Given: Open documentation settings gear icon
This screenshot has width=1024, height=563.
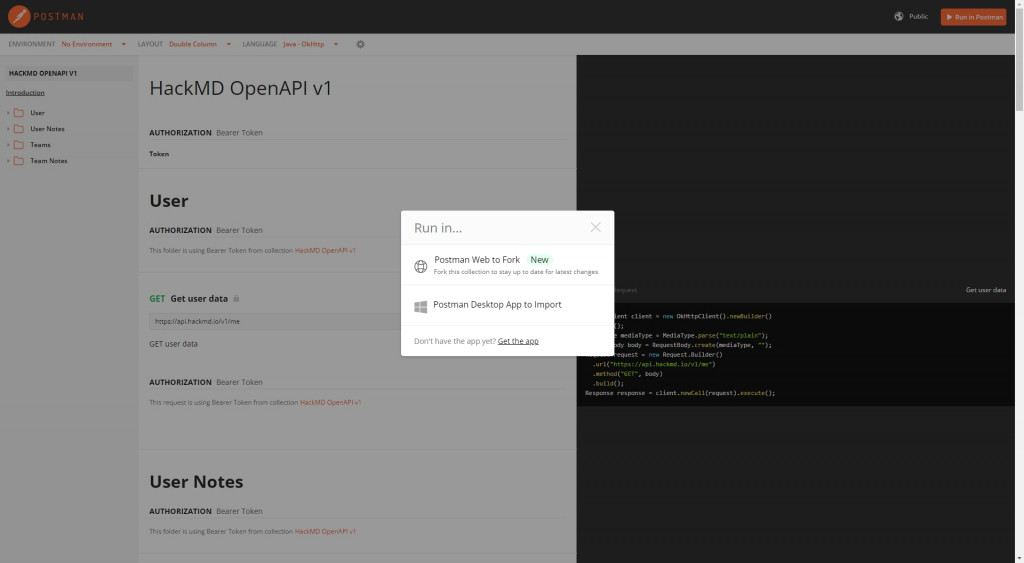Looking at the screenshot, I should (x=360, y=44).
